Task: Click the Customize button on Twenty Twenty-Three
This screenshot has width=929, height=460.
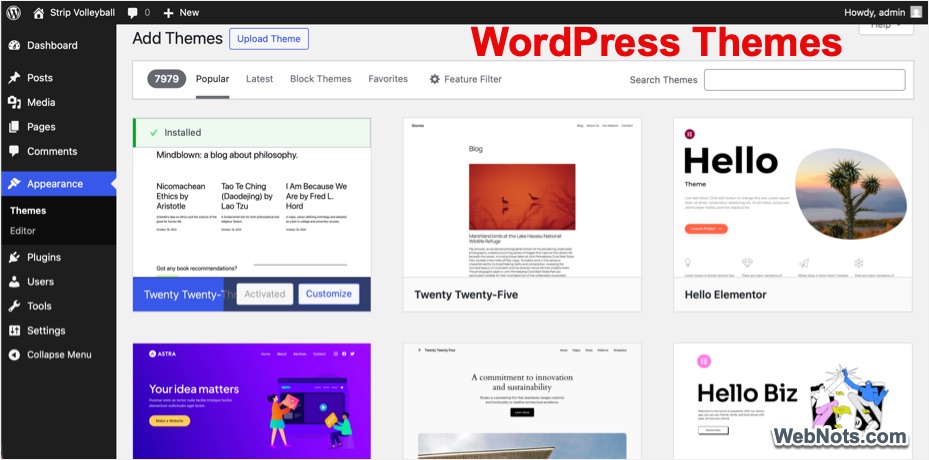Action: click(x=329, y=294)
